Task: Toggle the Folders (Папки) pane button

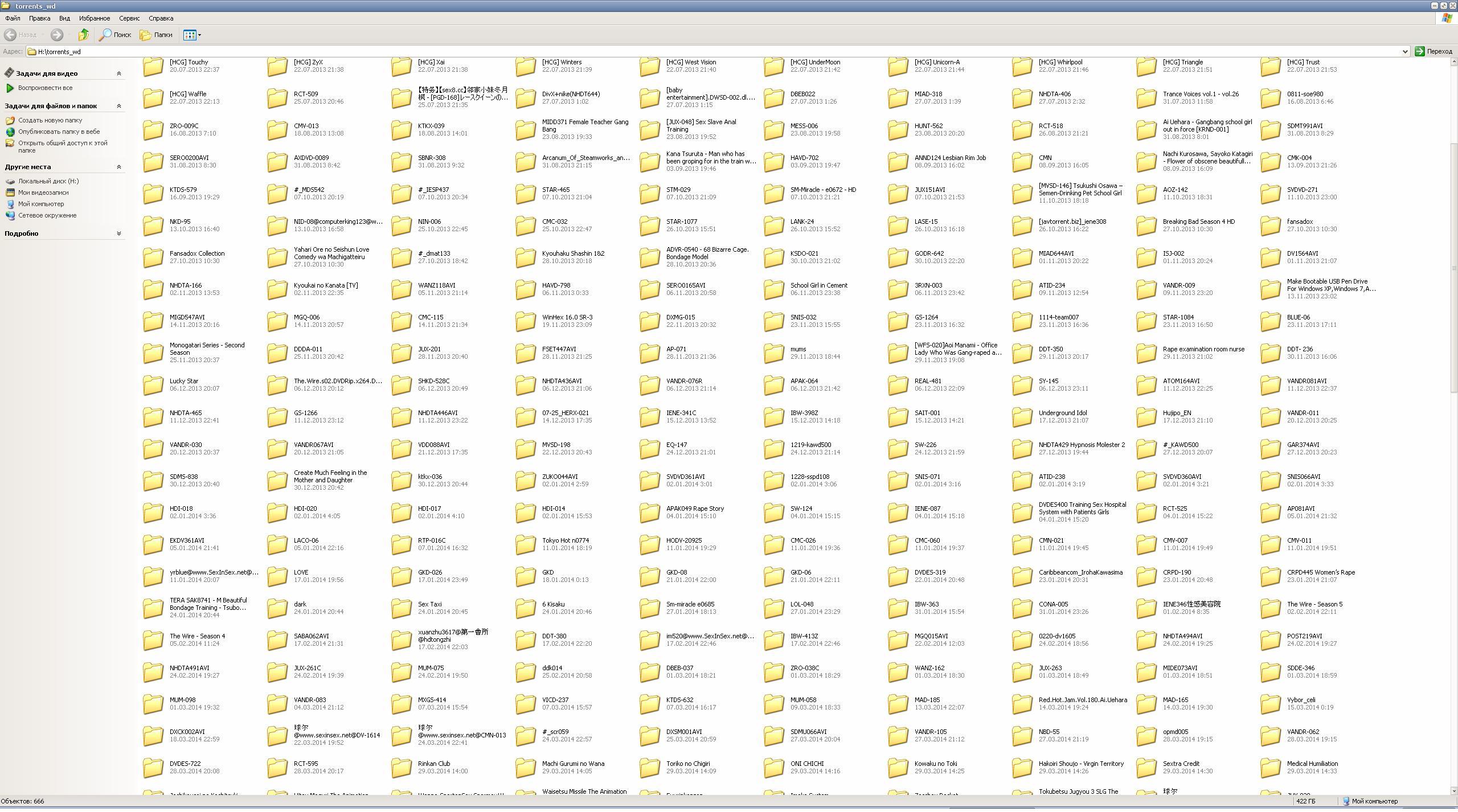Action: (x=157, y=35)
